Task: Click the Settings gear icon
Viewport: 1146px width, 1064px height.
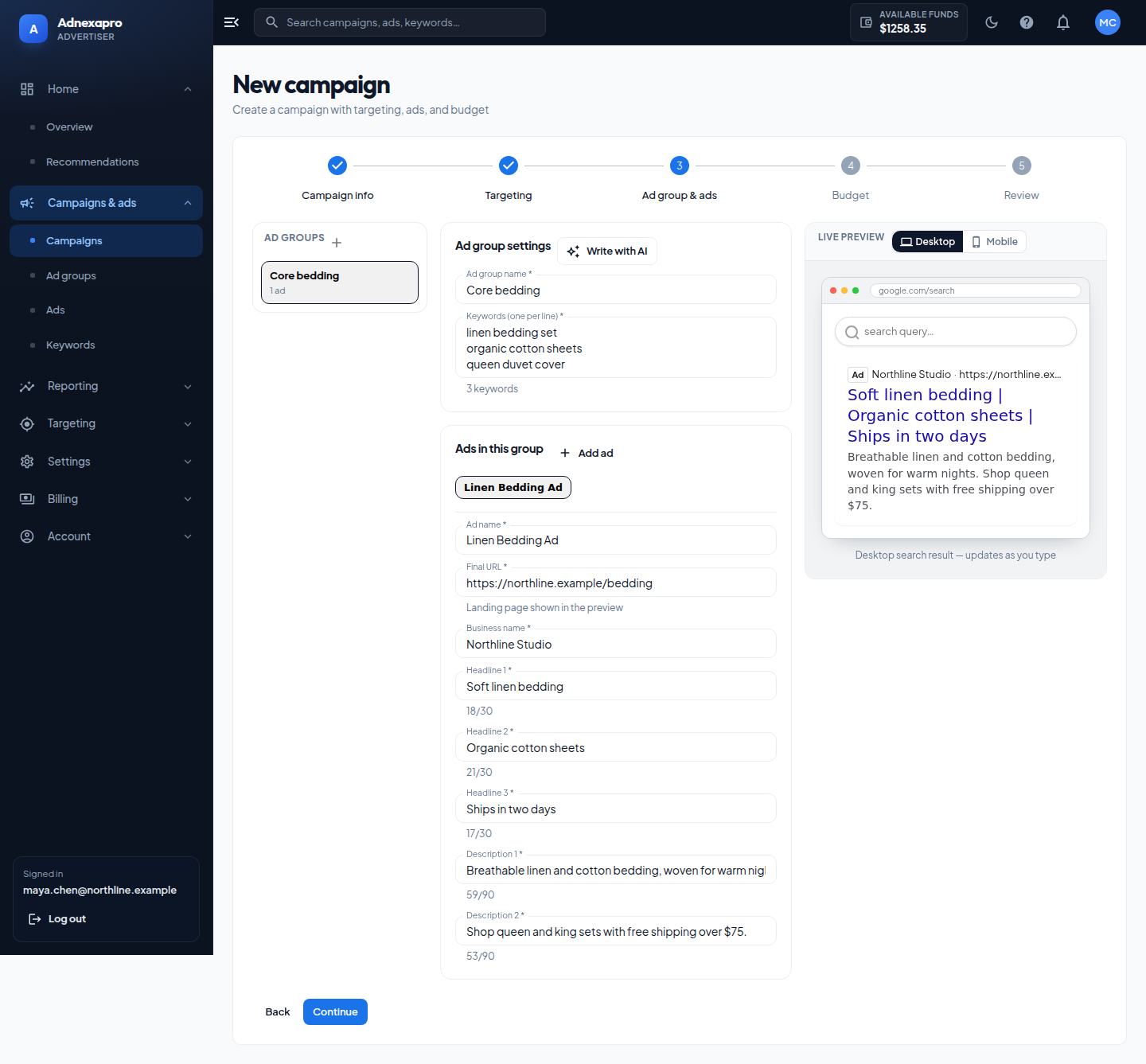Action: (27, 462)
